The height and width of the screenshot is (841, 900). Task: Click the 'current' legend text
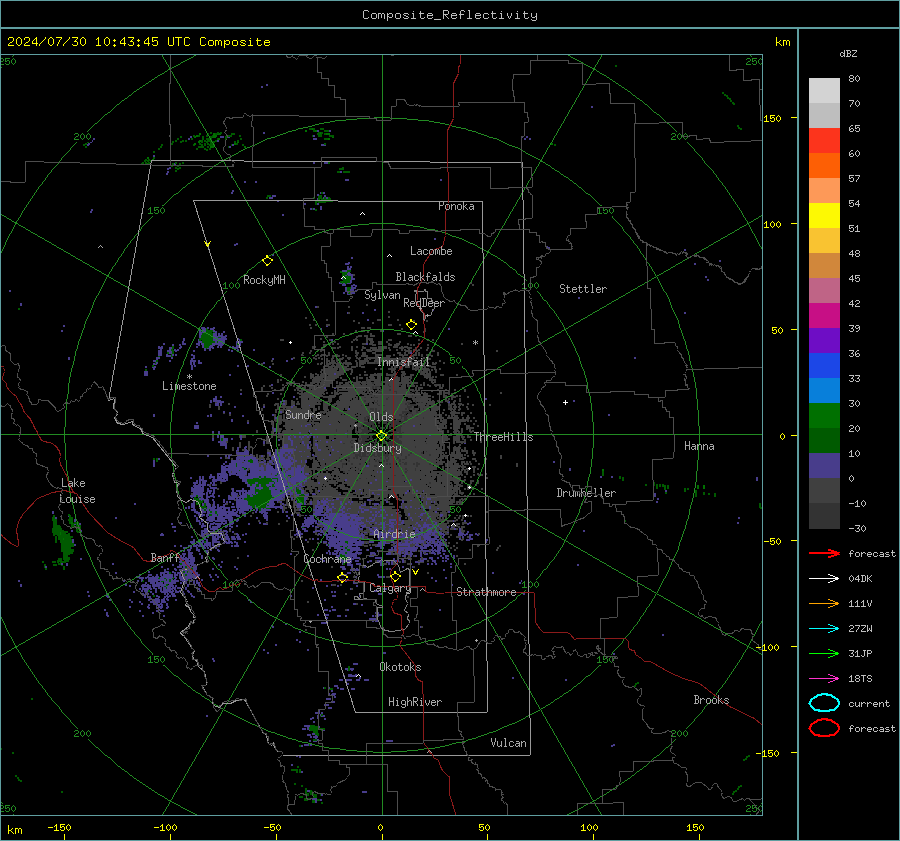869,704
